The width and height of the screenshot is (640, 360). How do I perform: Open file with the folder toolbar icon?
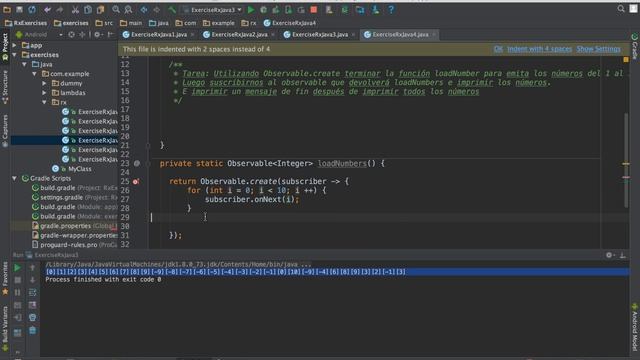point(7,9)
